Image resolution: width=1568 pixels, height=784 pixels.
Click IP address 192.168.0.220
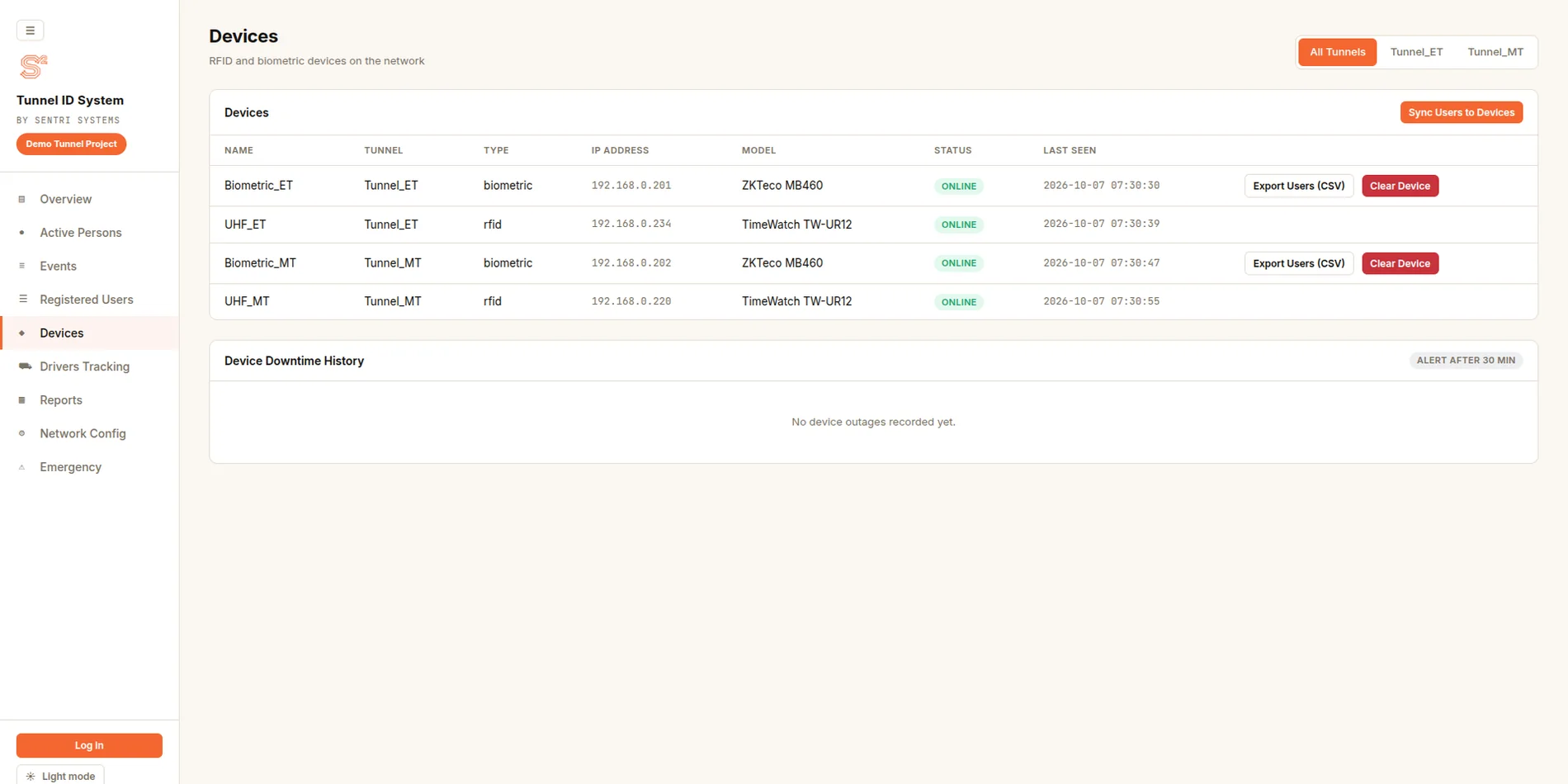tap(631, 301)
